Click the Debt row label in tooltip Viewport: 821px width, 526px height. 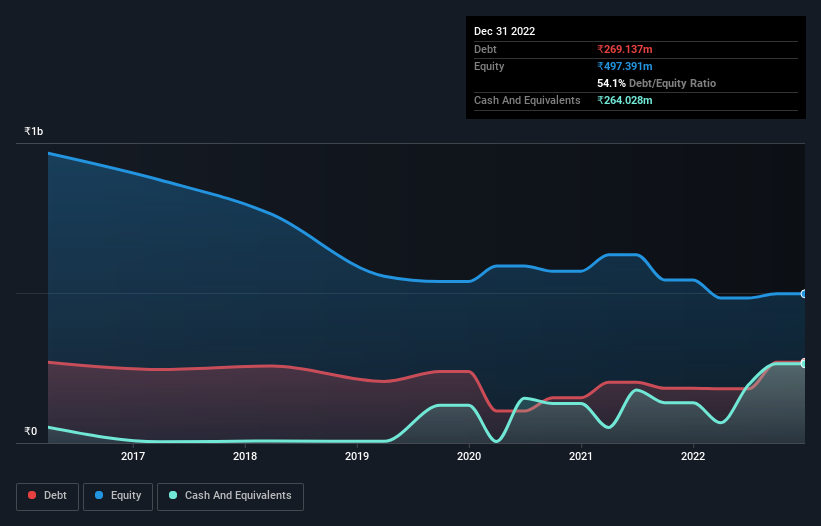point(485,49)
